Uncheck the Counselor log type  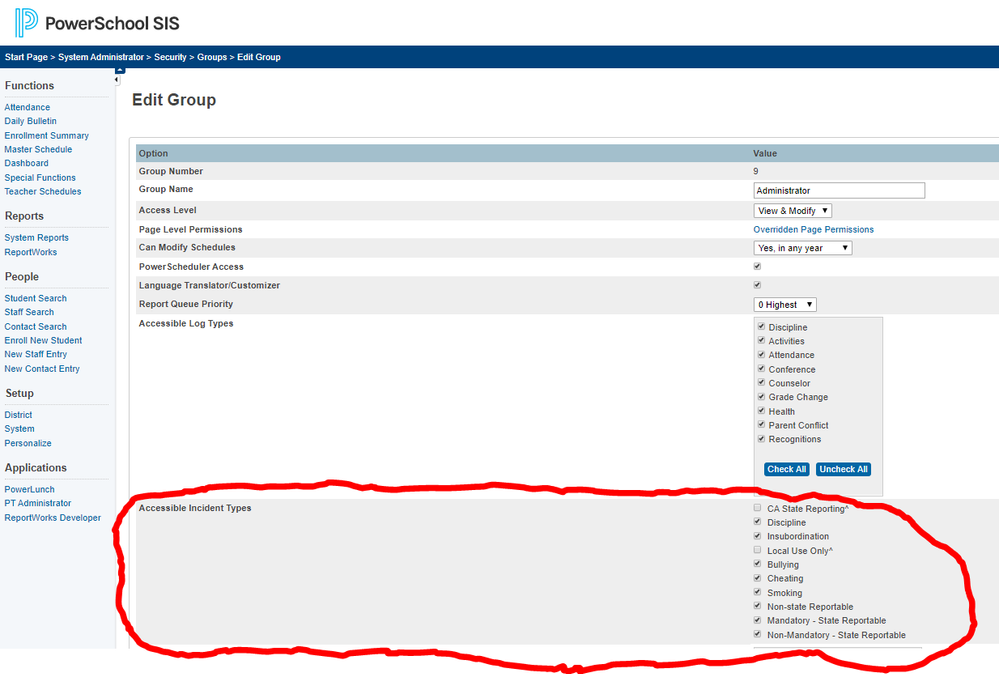point(761,382)
